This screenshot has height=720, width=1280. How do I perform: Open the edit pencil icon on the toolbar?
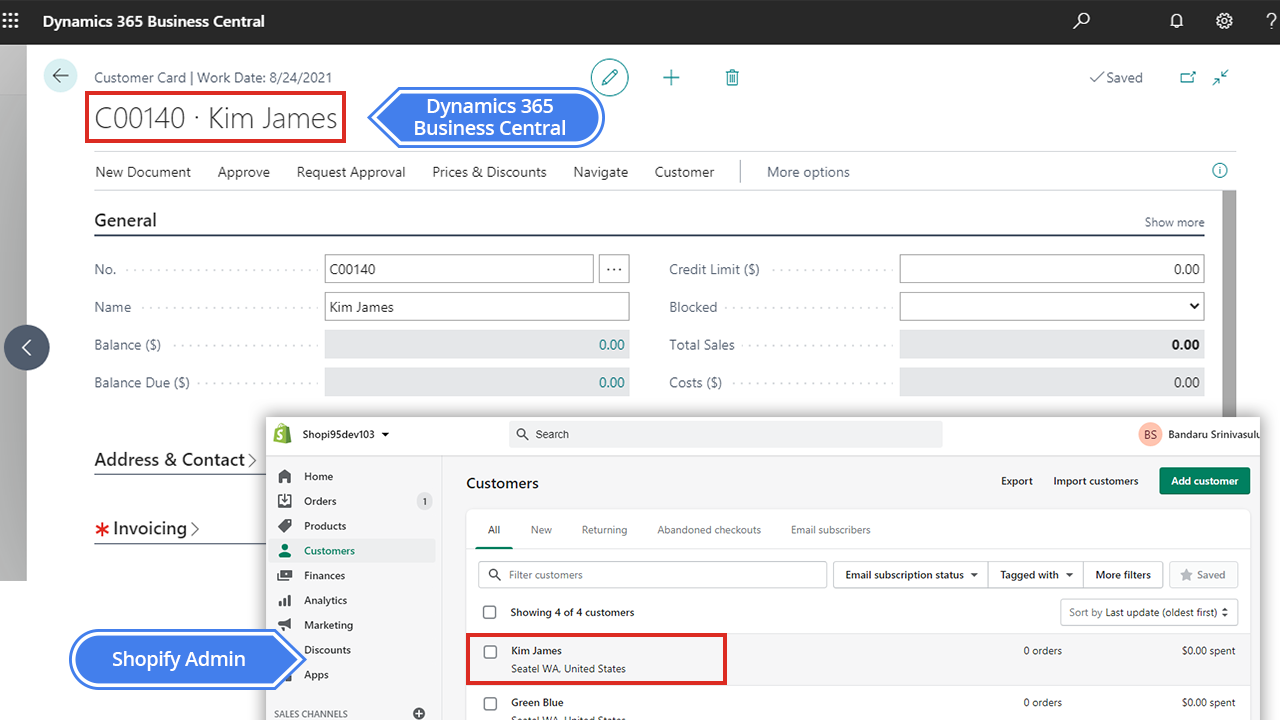tap(610, 77)
